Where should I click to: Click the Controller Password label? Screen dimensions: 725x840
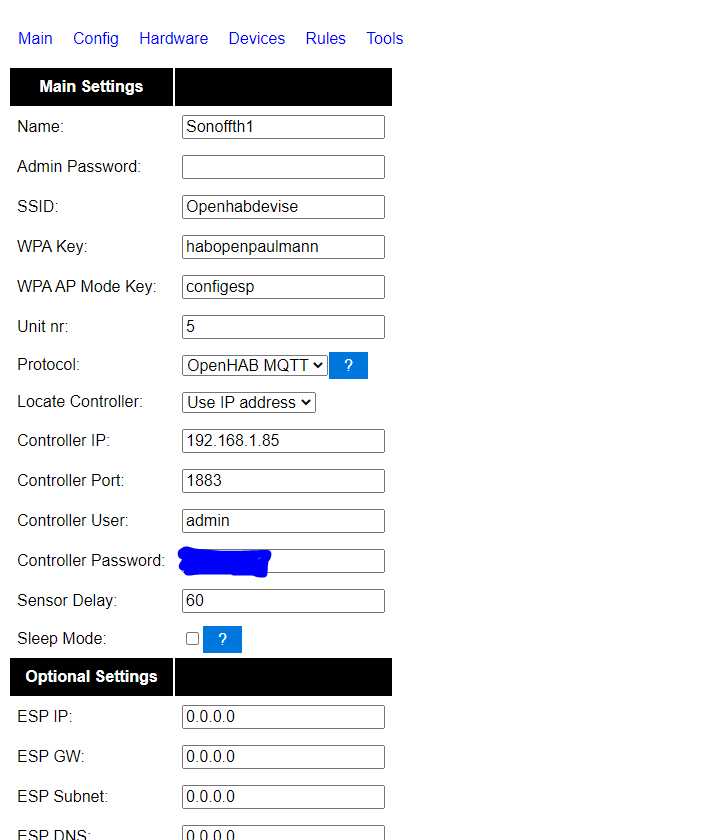coord(91,560)
